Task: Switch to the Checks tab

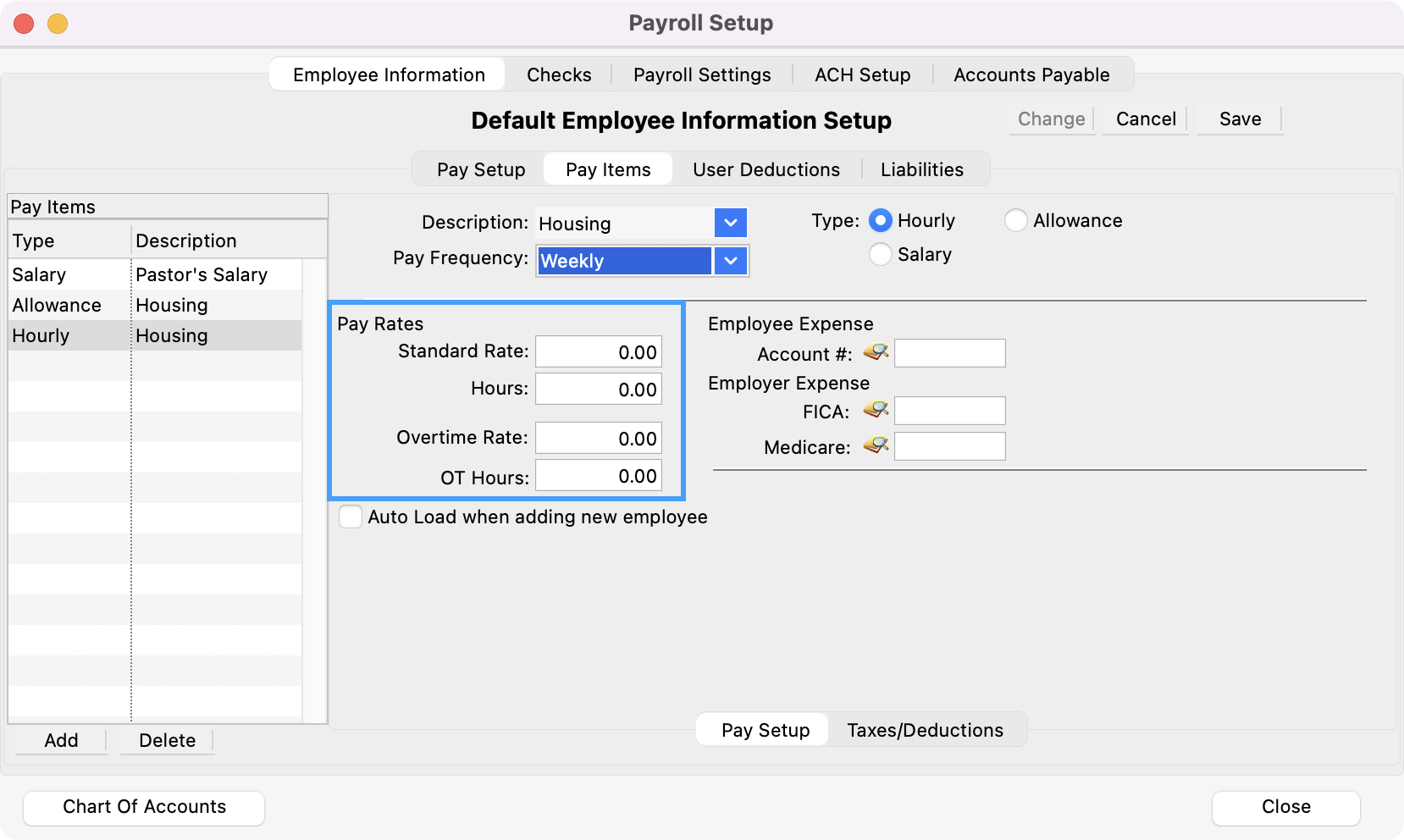Action: tap(559, 75)
